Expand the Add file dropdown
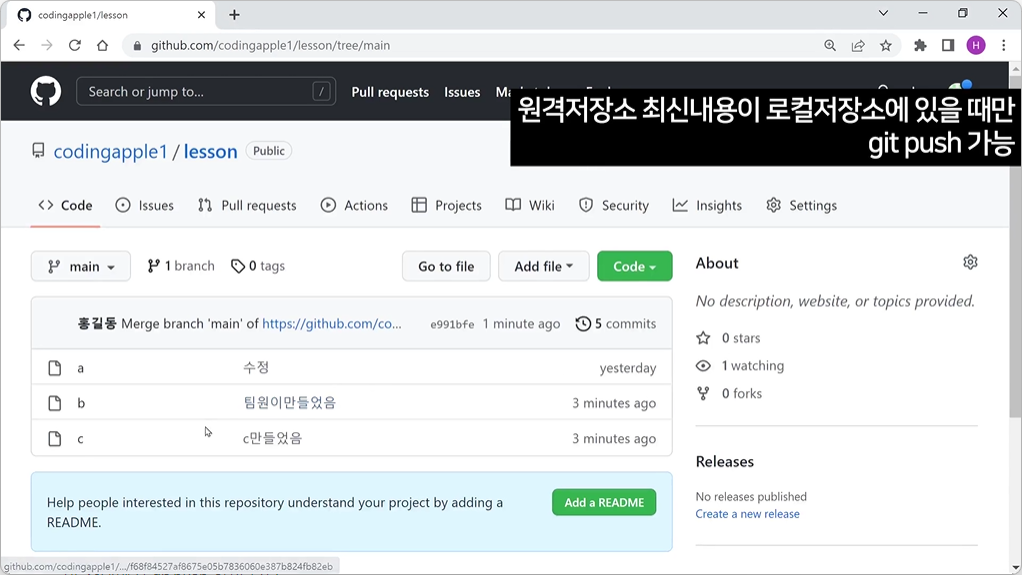 (x=544, y=266)
